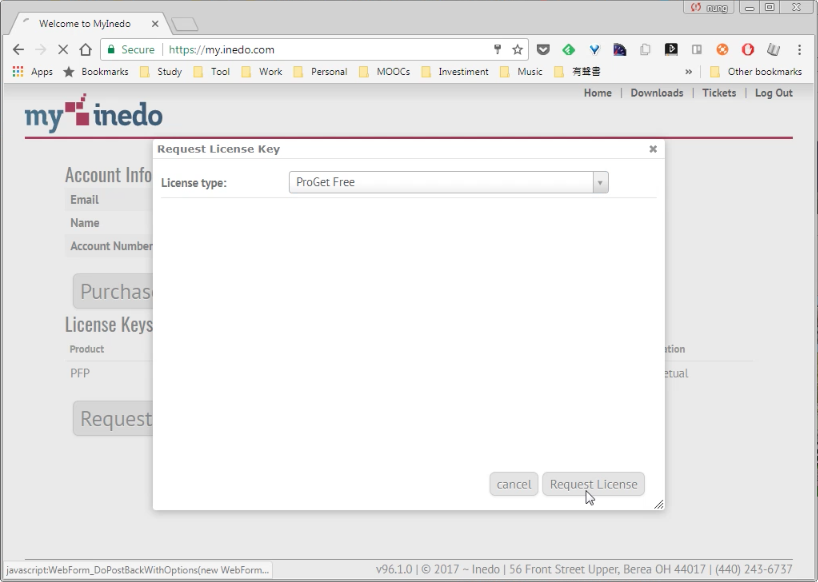Go back with browser back arrow

pyautogui.click(x=18, y=50)
